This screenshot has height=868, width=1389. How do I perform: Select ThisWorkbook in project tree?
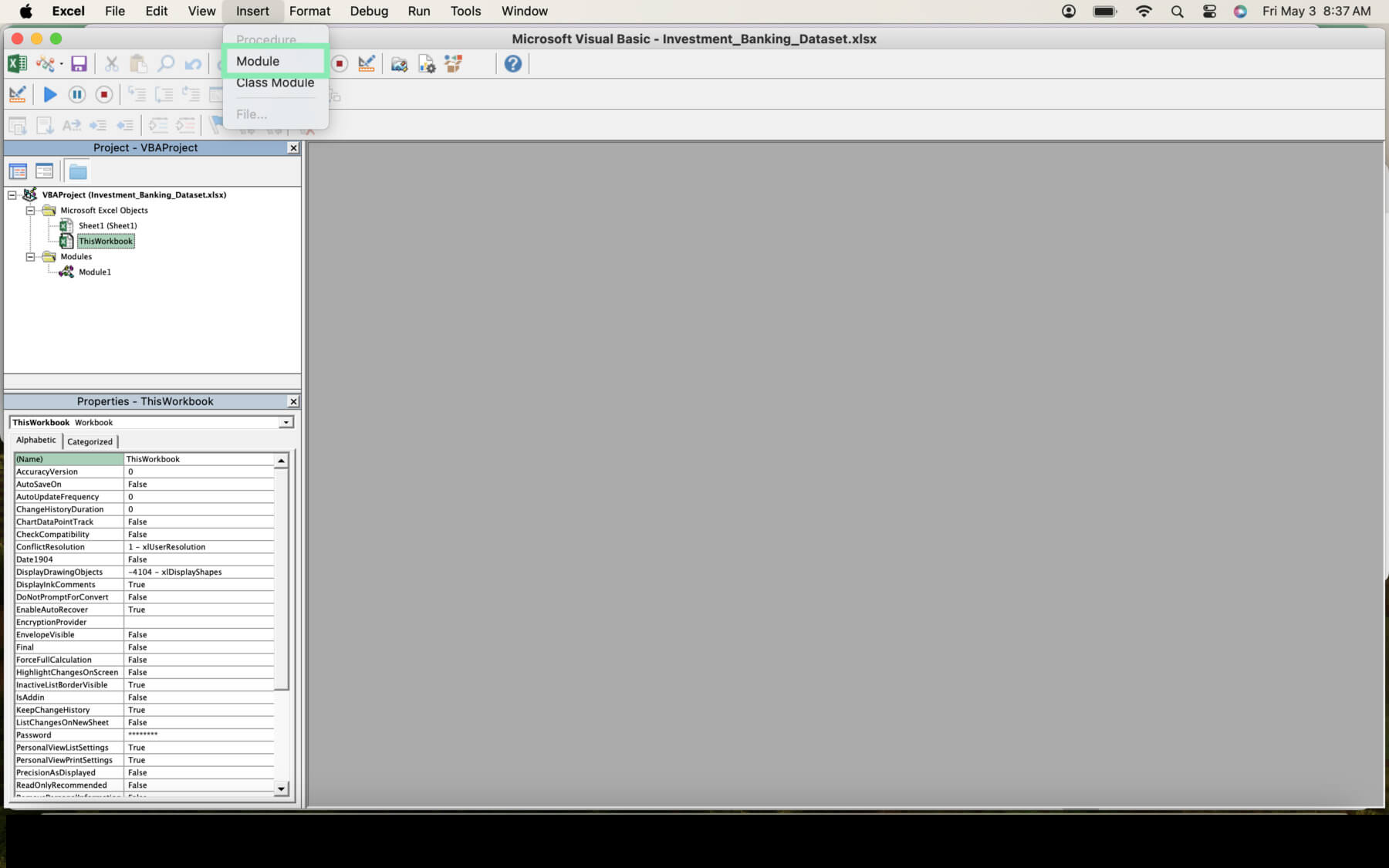(x=106, y=241)
